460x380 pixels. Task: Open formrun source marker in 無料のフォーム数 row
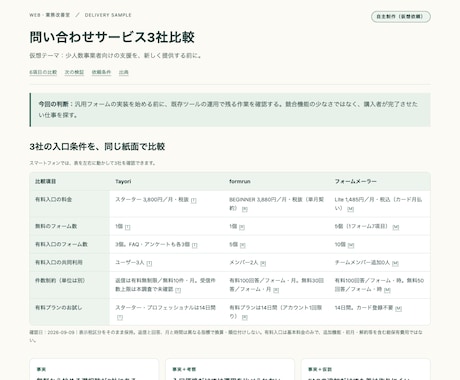click(242, 227)
